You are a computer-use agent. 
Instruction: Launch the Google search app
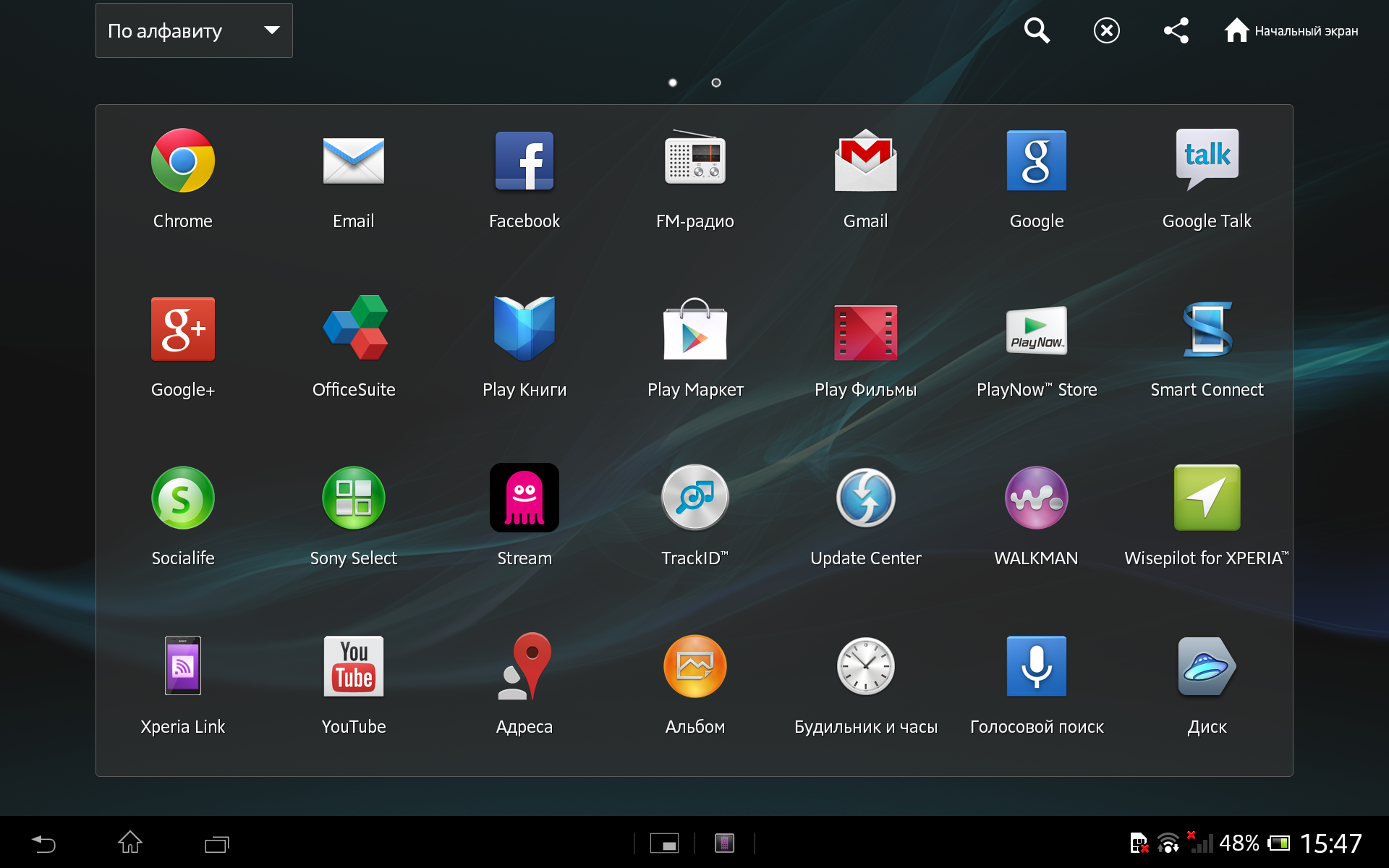[x=1037, y=161]
